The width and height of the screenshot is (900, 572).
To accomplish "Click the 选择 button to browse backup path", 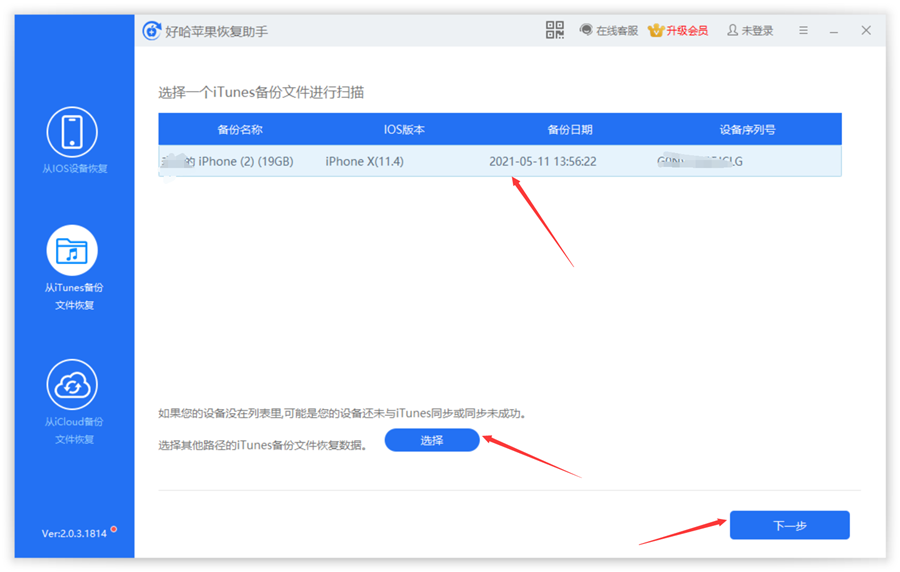I will coord(432,440).
